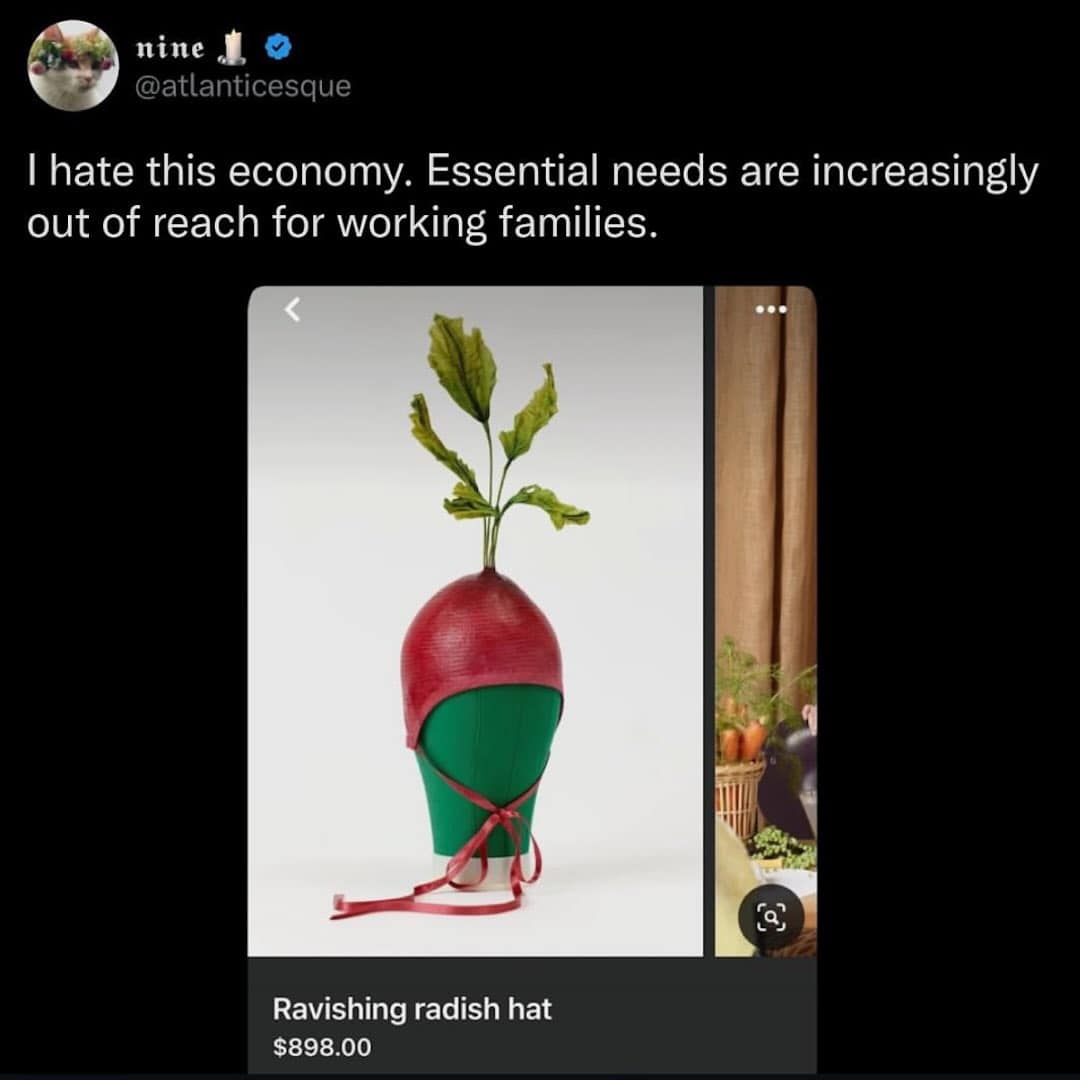Open the @atlanticesque profile handle
This screenshot has width=1080, height=1080.
click(x=242, y=86)
